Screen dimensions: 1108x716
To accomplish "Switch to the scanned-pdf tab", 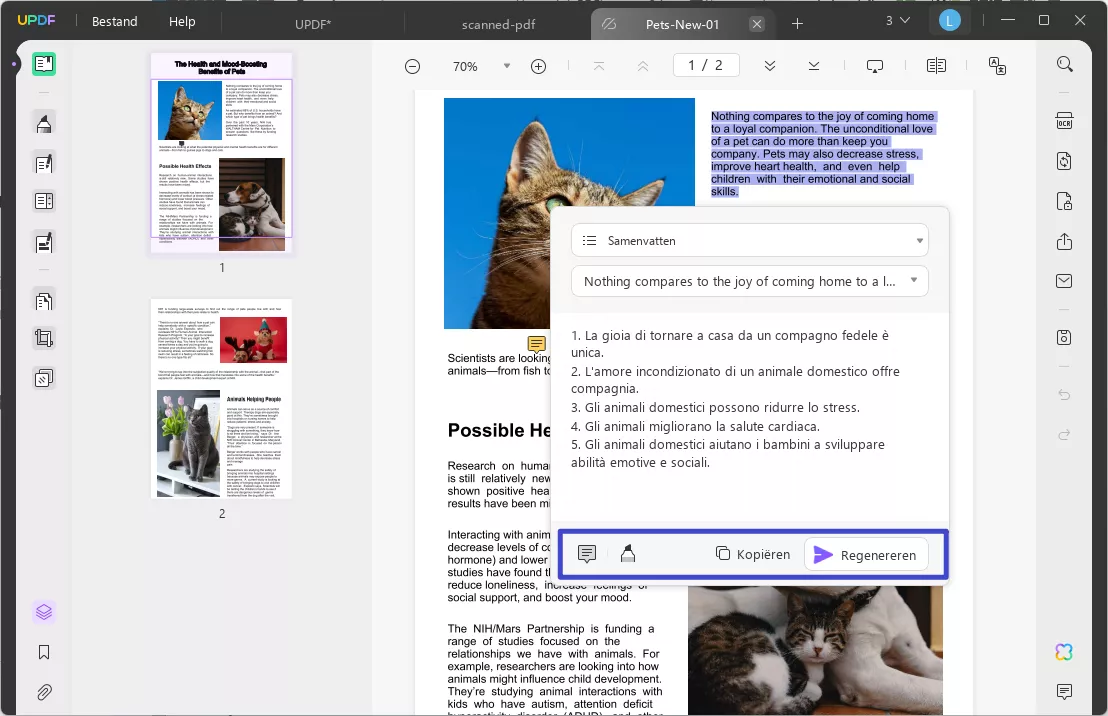I will (x=497, y=24).
